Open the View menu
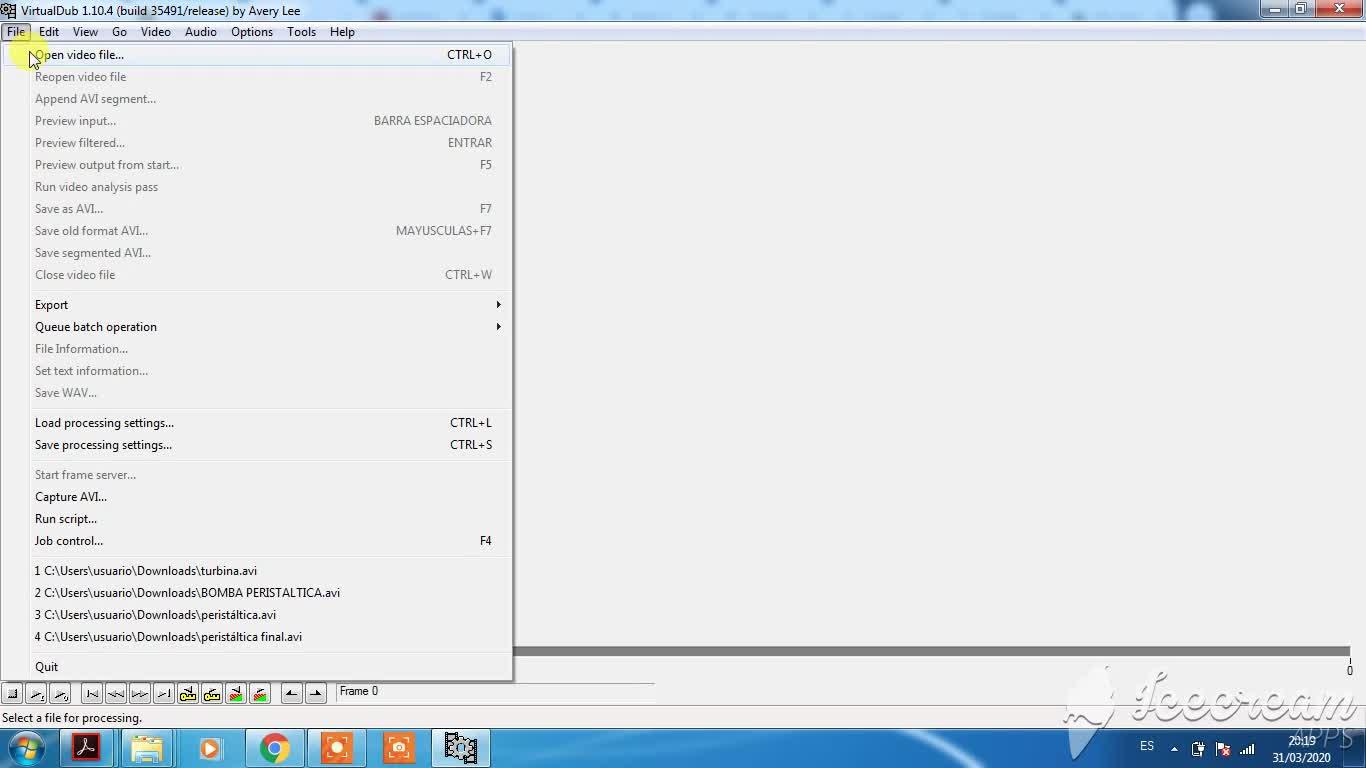Image resolution: width=1366 pixels, height=768 pixels. (85, 32)
